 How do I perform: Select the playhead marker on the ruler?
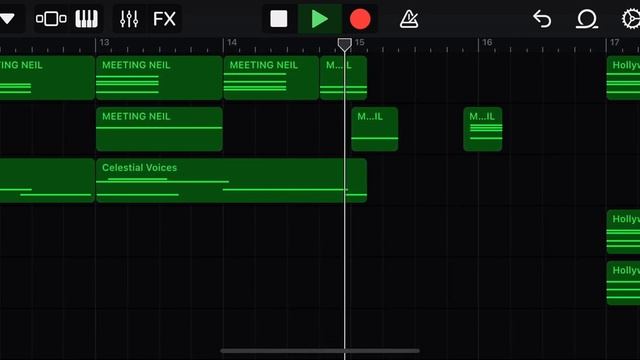[344, 44]
